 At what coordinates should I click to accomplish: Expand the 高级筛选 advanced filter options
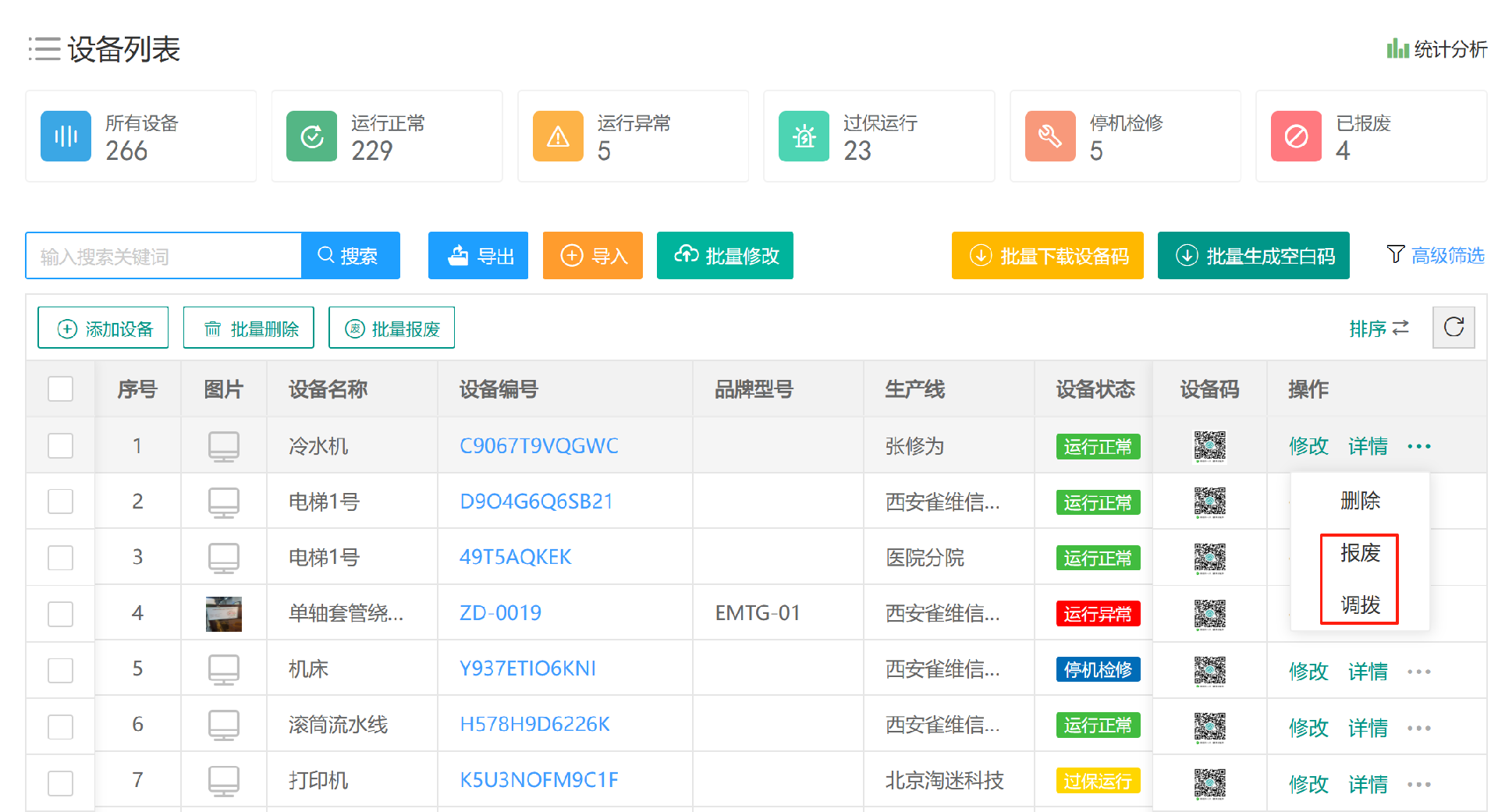1447,254
